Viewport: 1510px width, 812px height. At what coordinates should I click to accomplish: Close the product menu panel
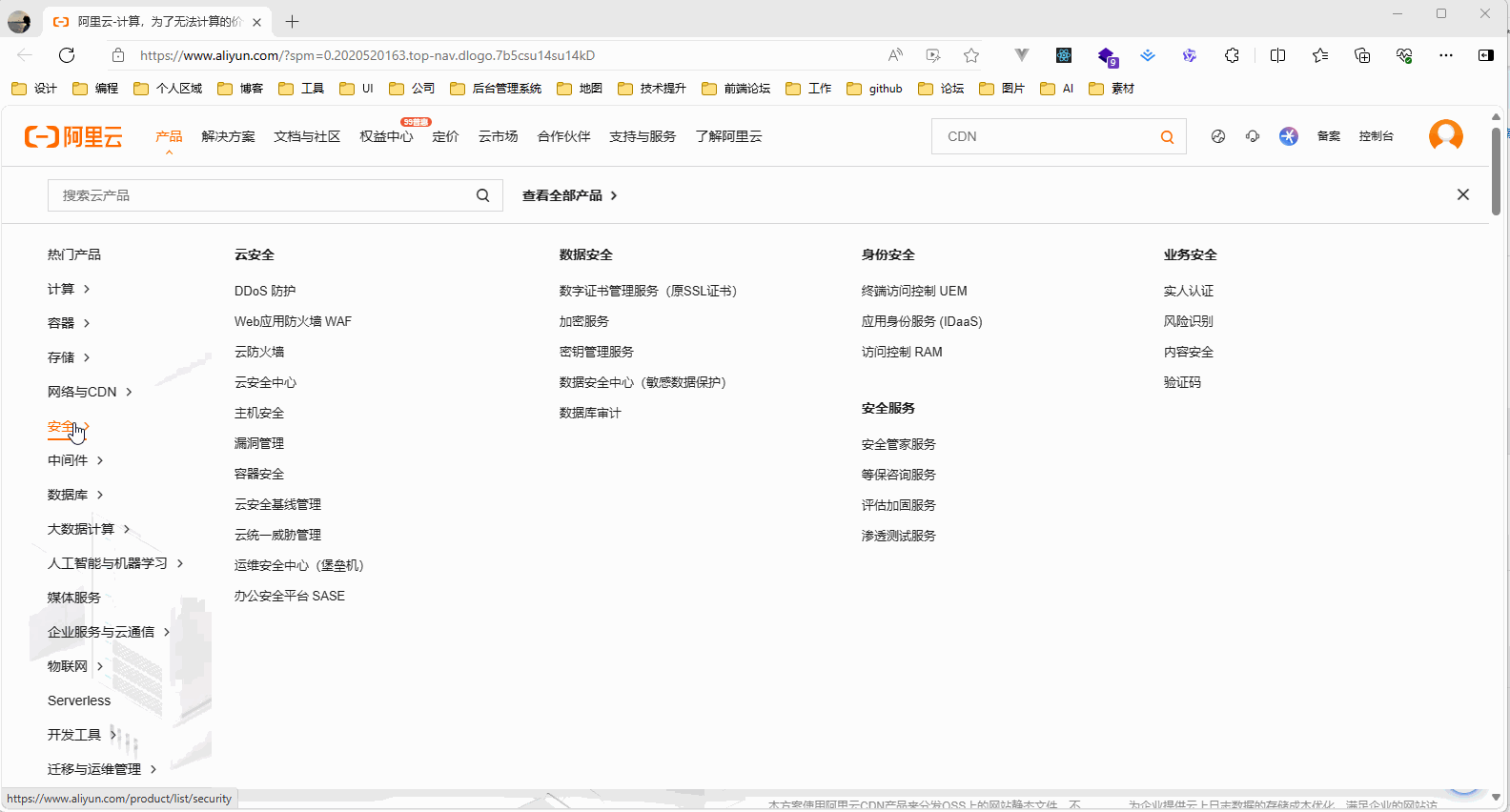coord(1462,194)
